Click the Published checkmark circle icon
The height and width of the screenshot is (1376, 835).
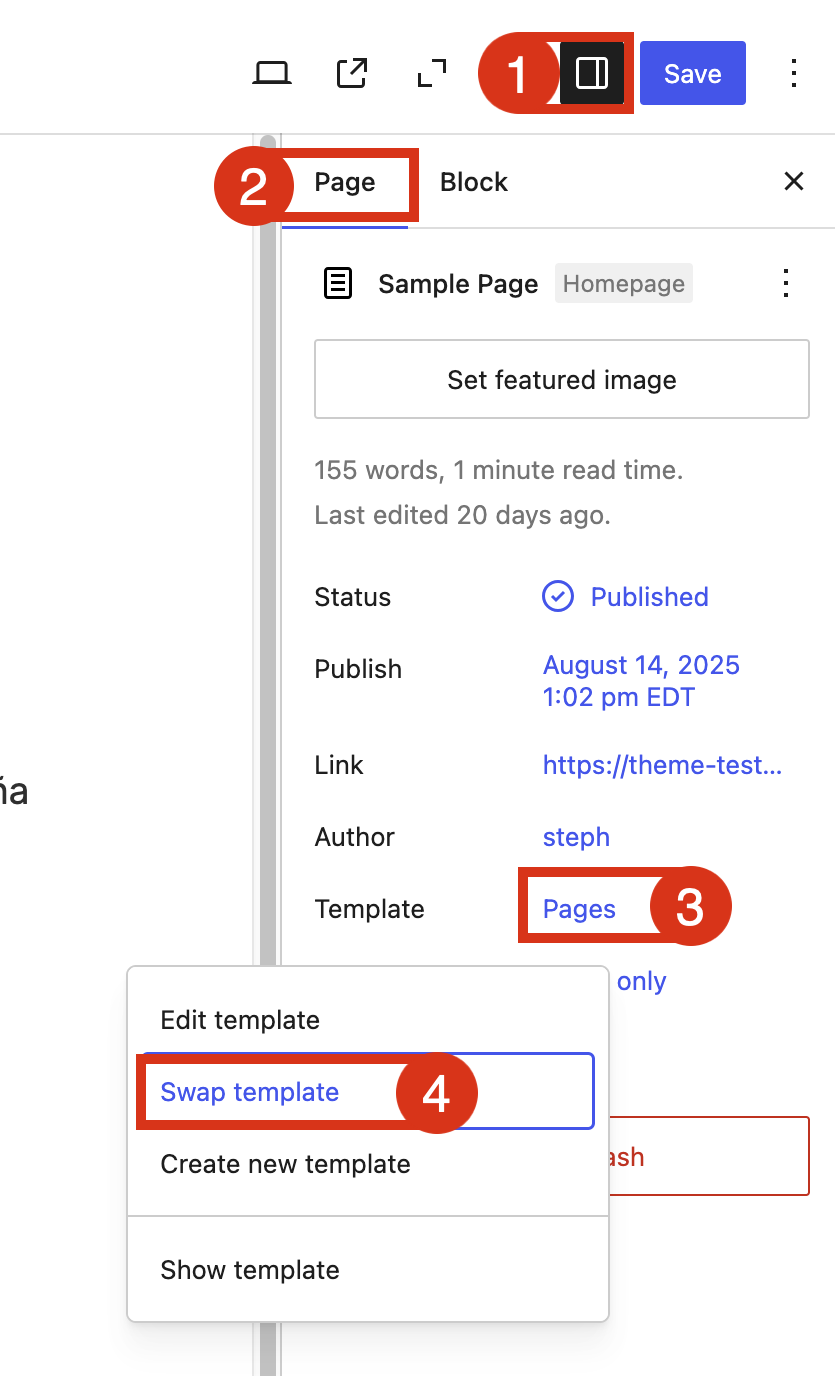pos(557,597)
